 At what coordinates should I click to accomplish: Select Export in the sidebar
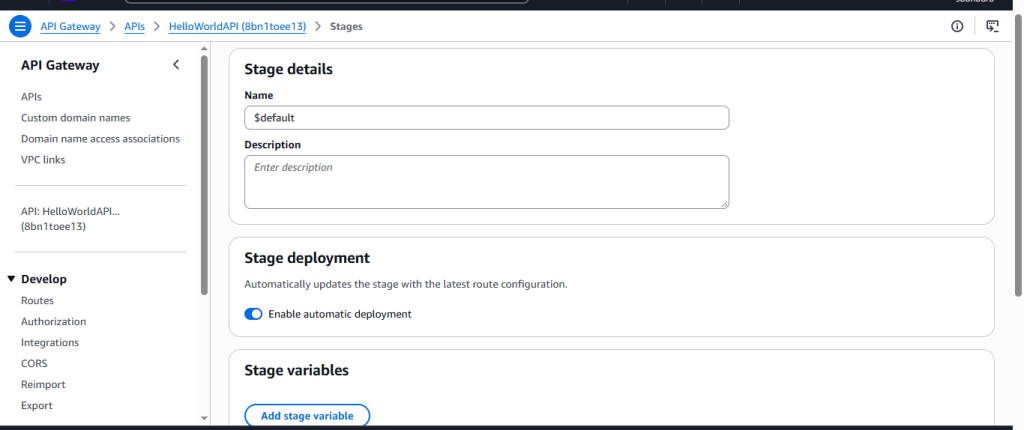37,405
